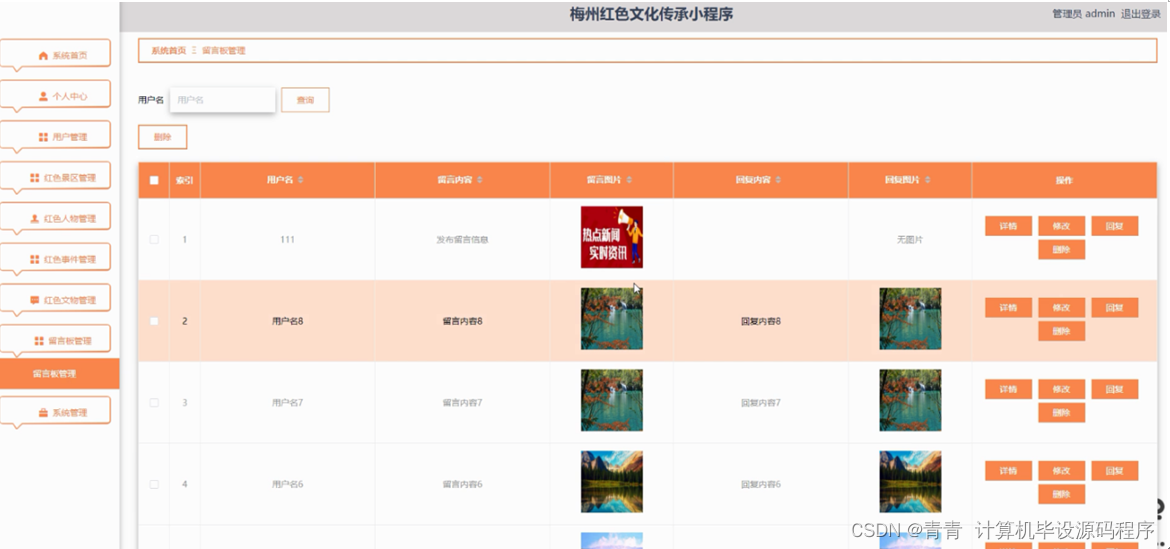Click 删除 for 用户名6 row
Viewport: 1170px width, 549px height.
[1061, 494]
